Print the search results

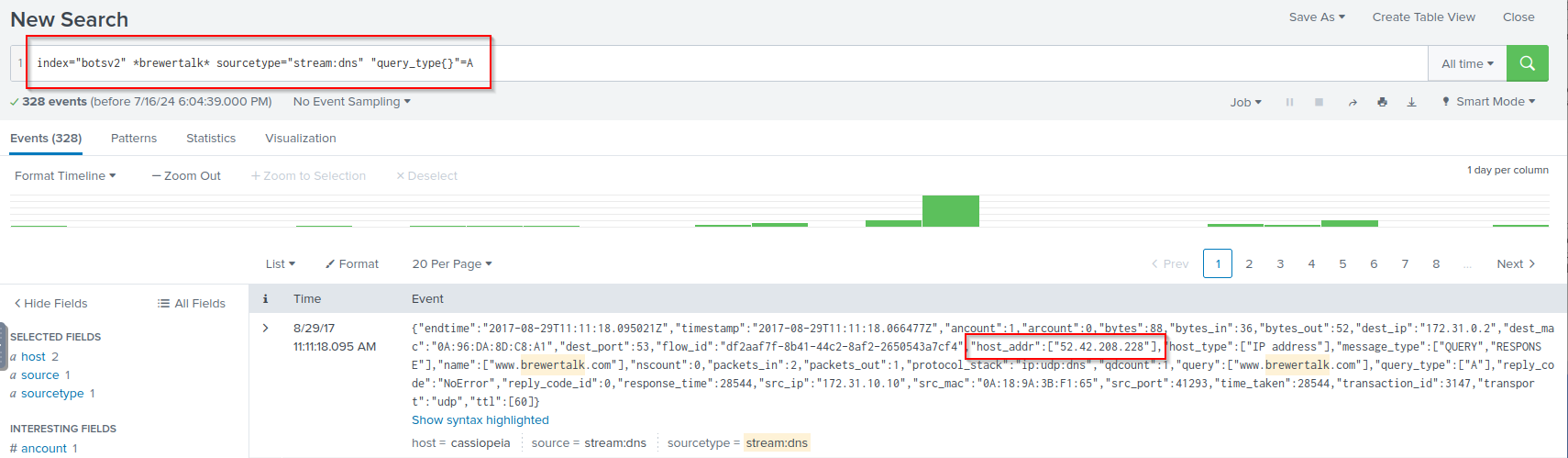click(x=1382, y=102)
